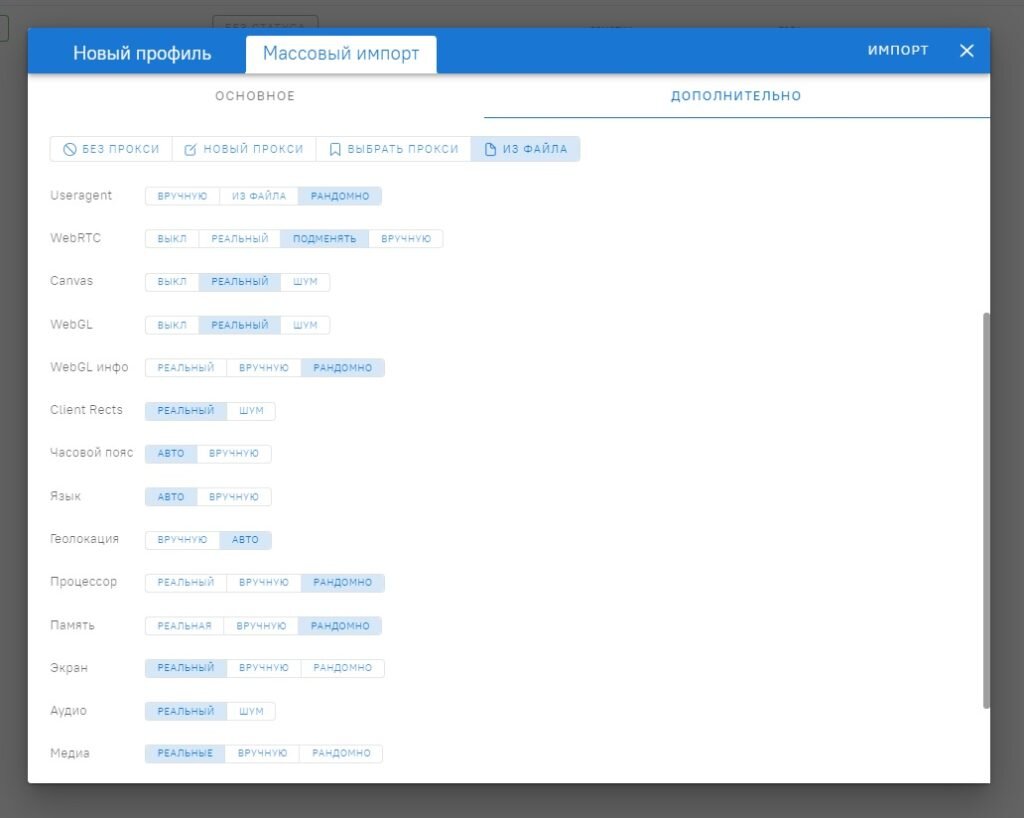Choose Выбрать прокси option
Image resolution: width=1024 pixels, height=818 pixels.
(394, 149)
